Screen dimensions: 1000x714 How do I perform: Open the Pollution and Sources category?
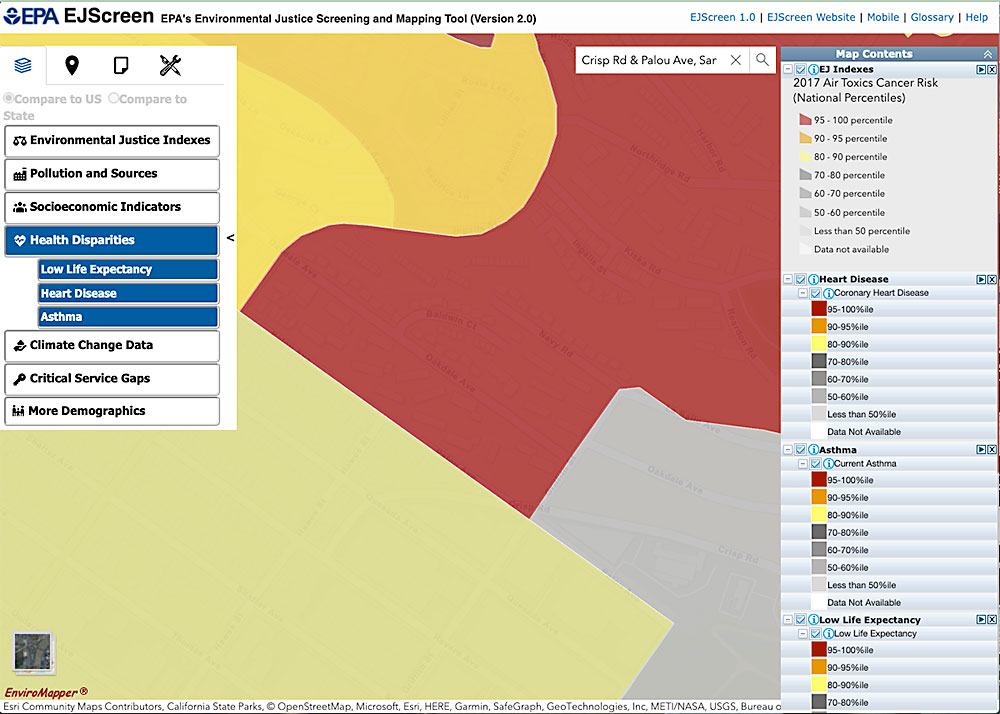[111, 174]
